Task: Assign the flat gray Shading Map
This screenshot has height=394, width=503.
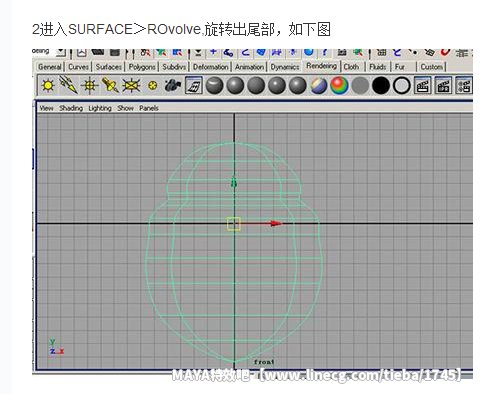Action: 360,85
